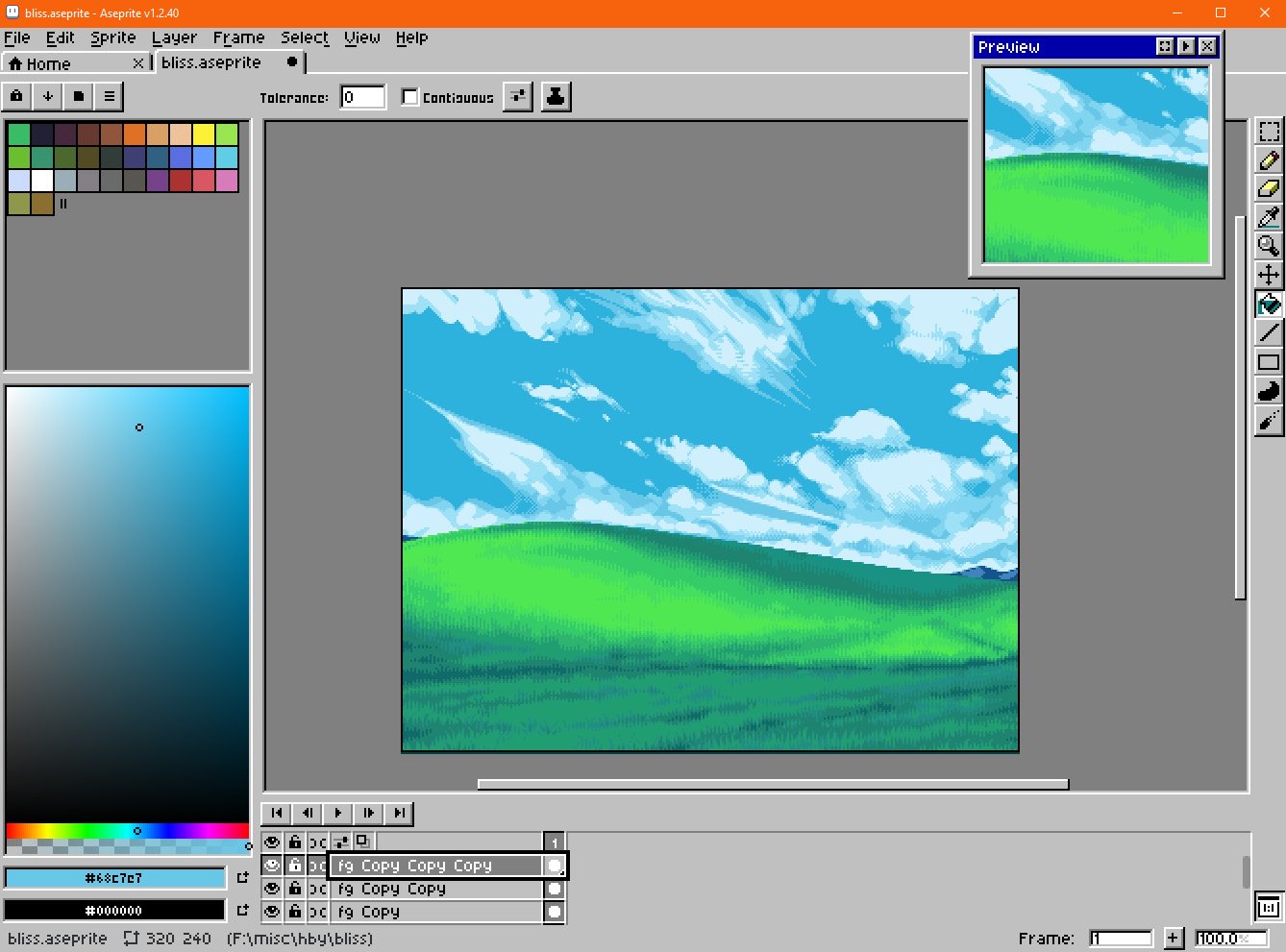
Task: Click the Tolerance input field
Action: click(x=363, y=97)
